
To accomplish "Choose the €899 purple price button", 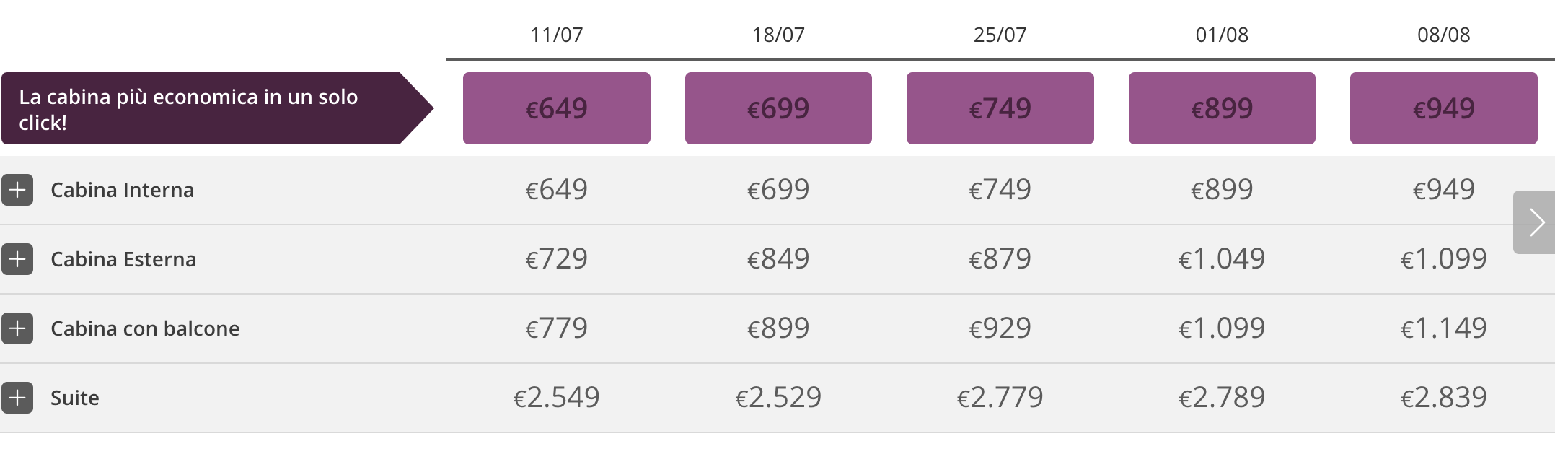I will point(1222,108).
